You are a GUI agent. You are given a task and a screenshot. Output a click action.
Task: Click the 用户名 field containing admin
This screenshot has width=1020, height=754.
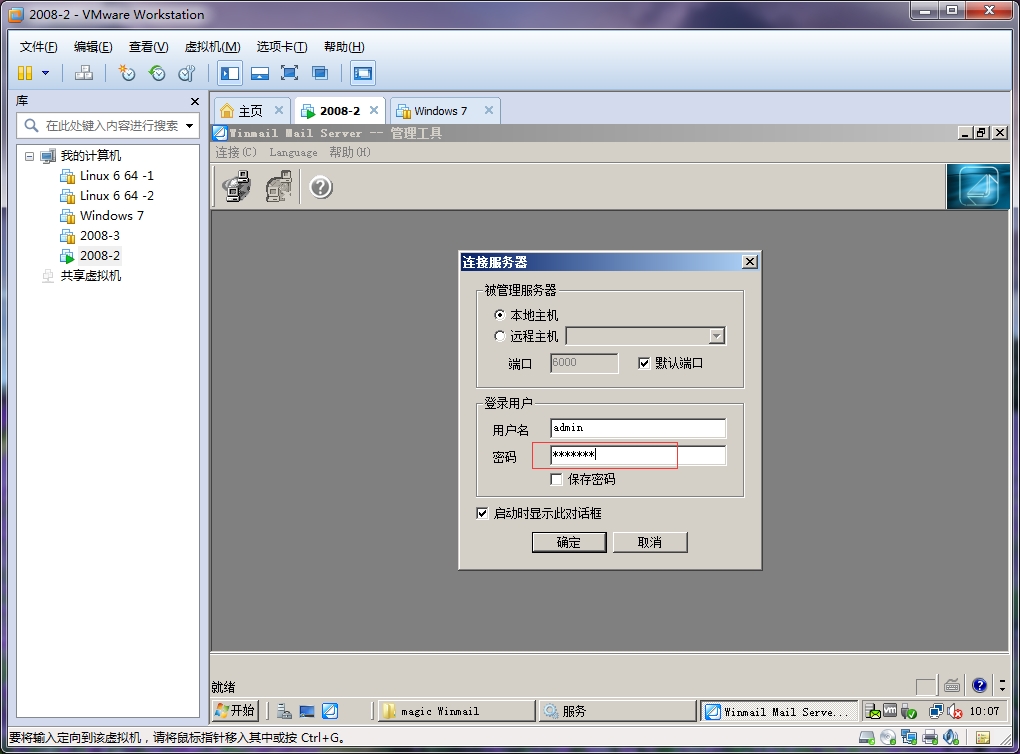[x=638, y=428]
